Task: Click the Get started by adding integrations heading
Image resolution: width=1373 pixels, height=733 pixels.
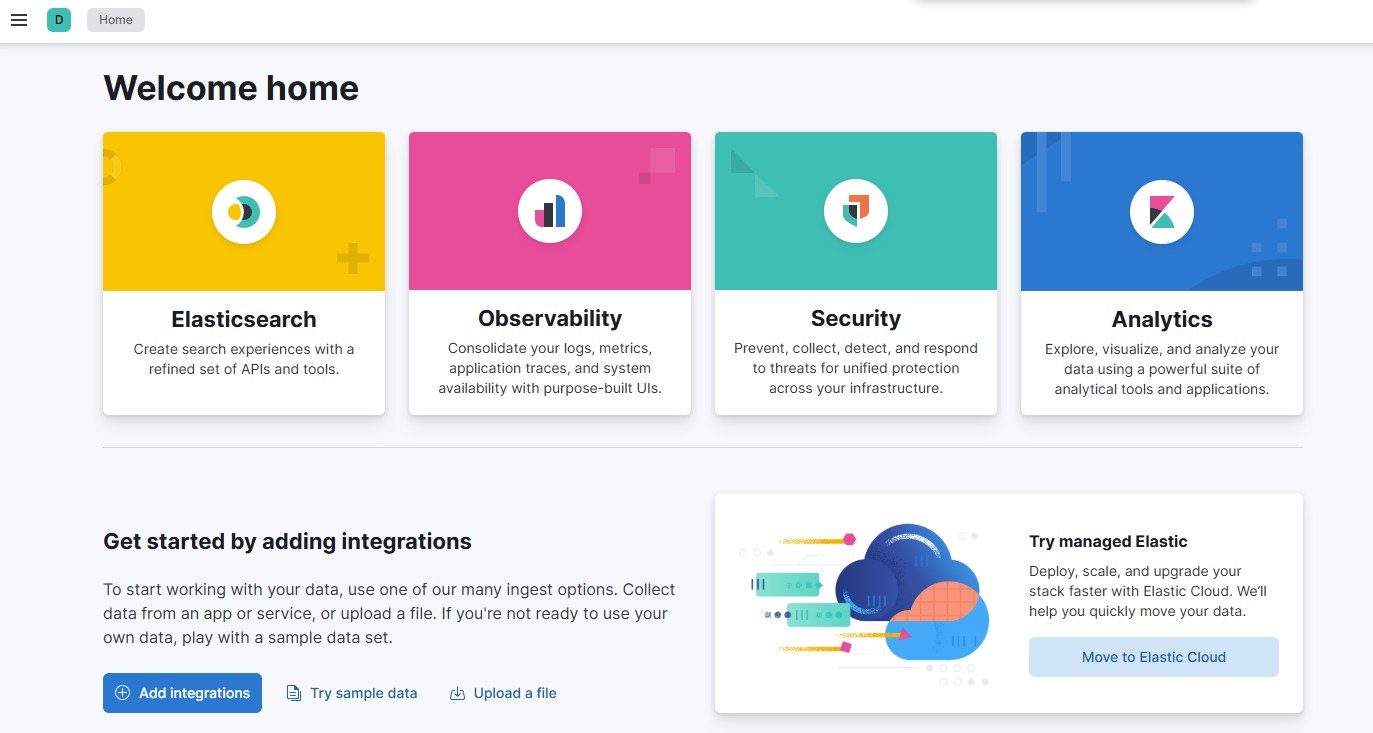Action: (287, 542)
